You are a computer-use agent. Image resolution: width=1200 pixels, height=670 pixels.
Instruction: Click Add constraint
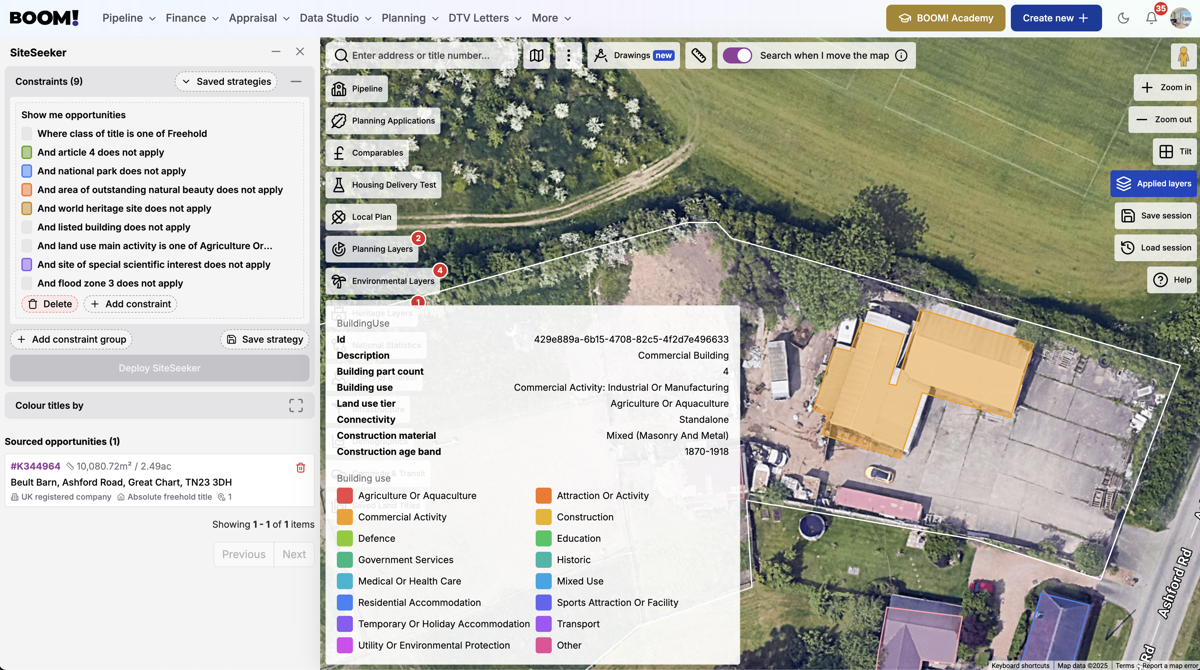coord(131,304)
